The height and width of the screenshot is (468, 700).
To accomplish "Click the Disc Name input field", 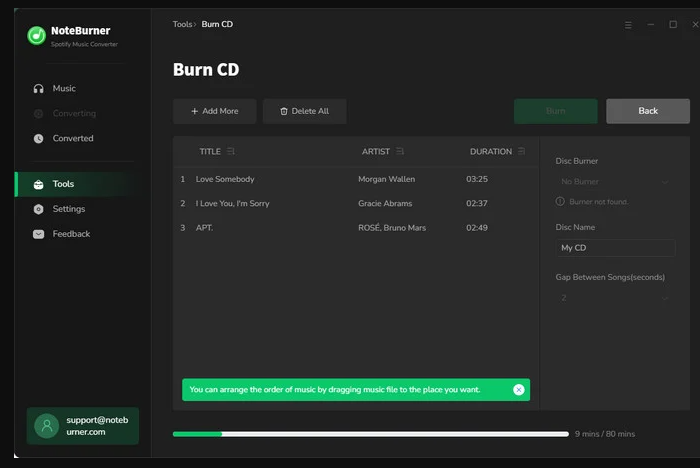I will [615, 248].
